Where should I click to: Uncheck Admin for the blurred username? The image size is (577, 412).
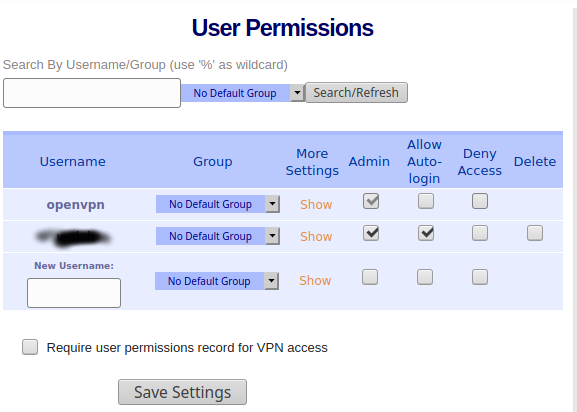pyautogui.click(x=371, y=233)
